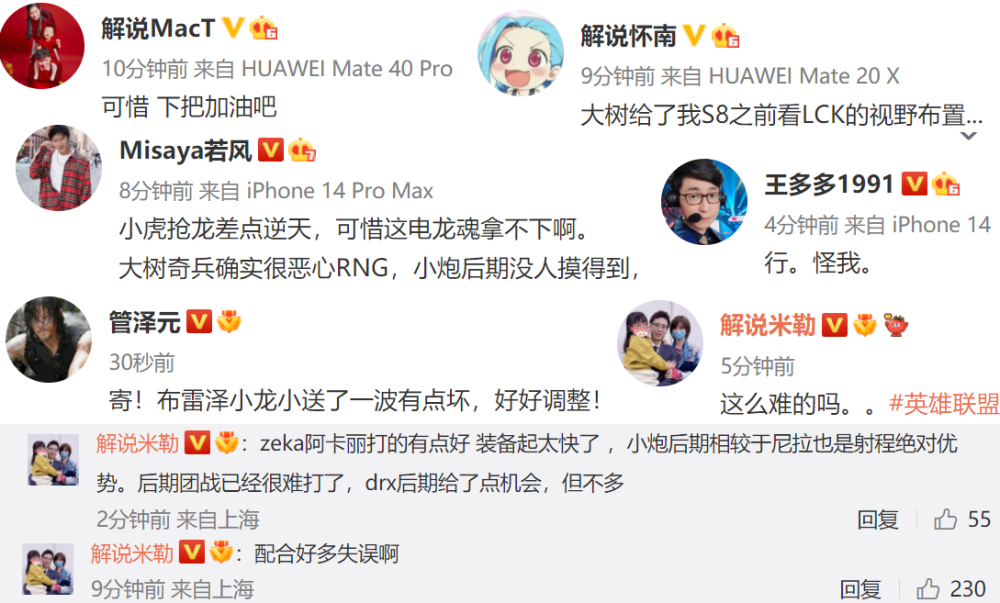Open 管泽元's avatar image

coord(48,339)
